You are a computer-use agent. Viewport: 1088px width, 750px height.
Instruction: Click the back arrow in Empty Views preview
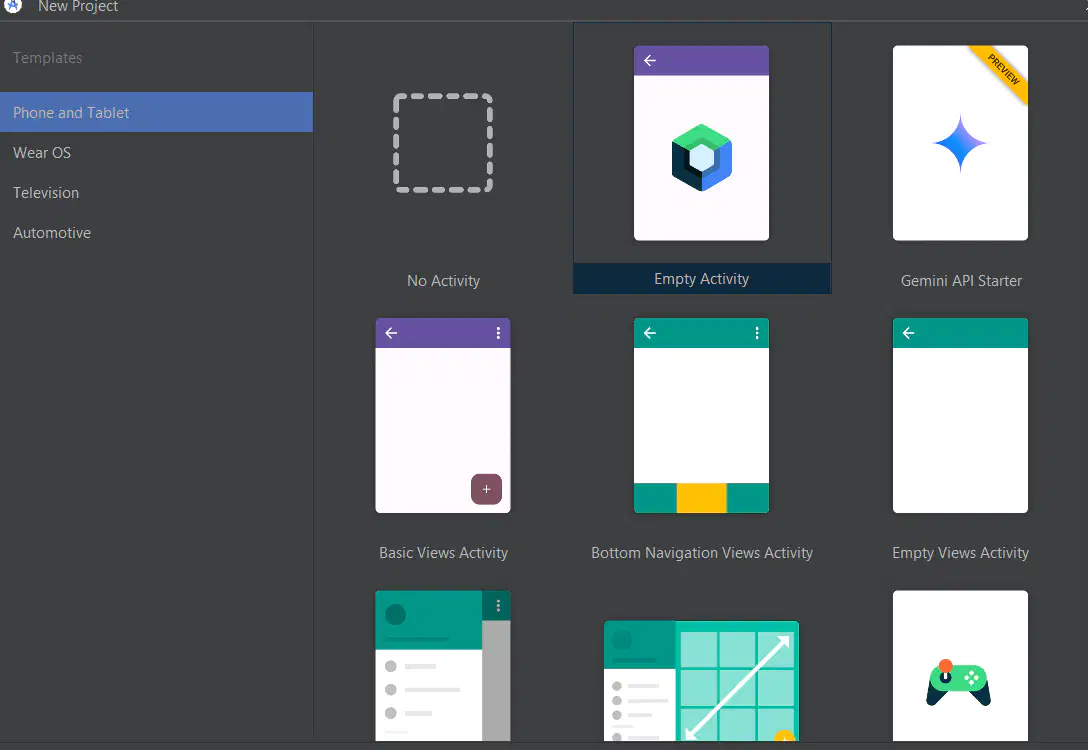(908, 333)
